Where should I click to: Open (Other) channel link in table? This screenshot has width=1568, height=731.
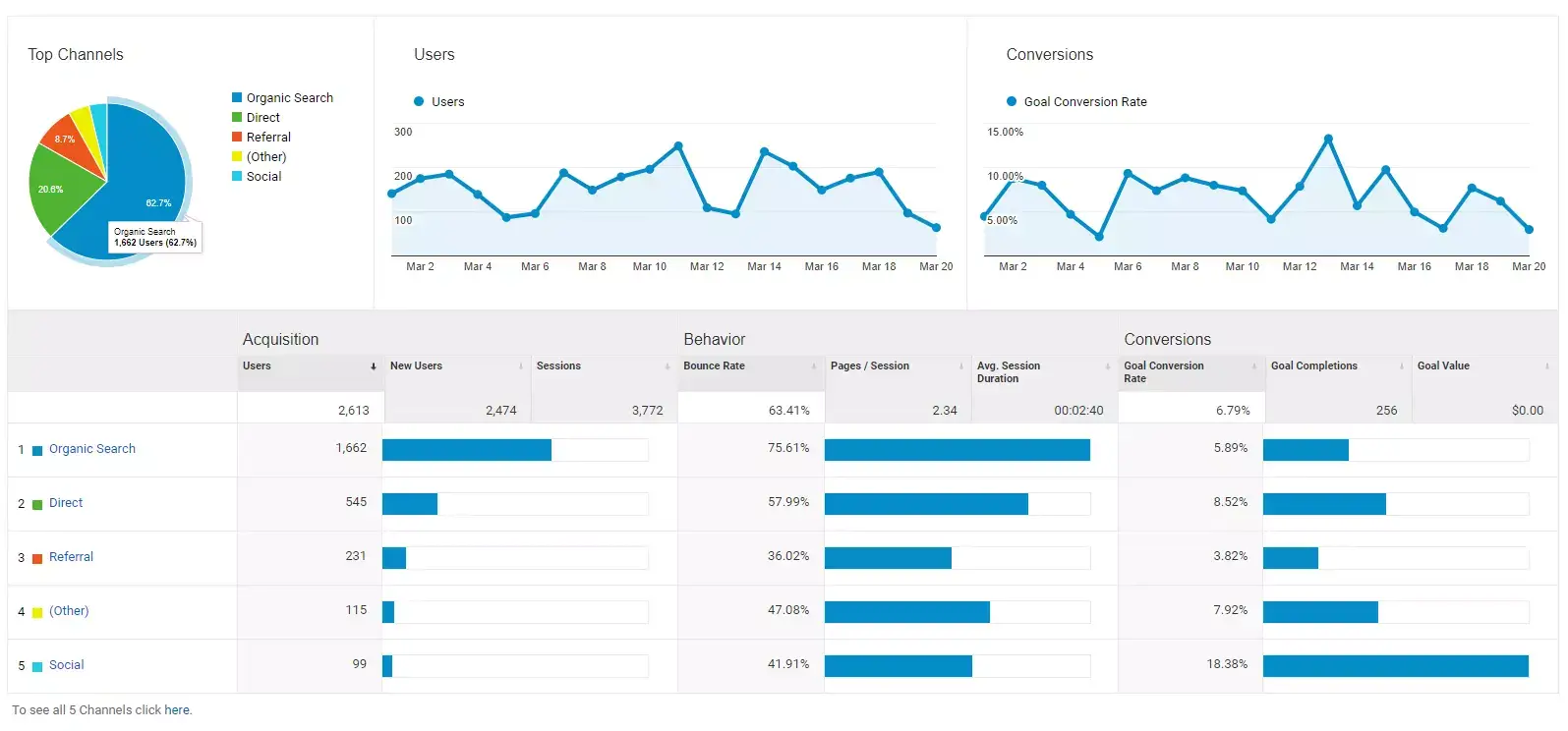(69, 611)
